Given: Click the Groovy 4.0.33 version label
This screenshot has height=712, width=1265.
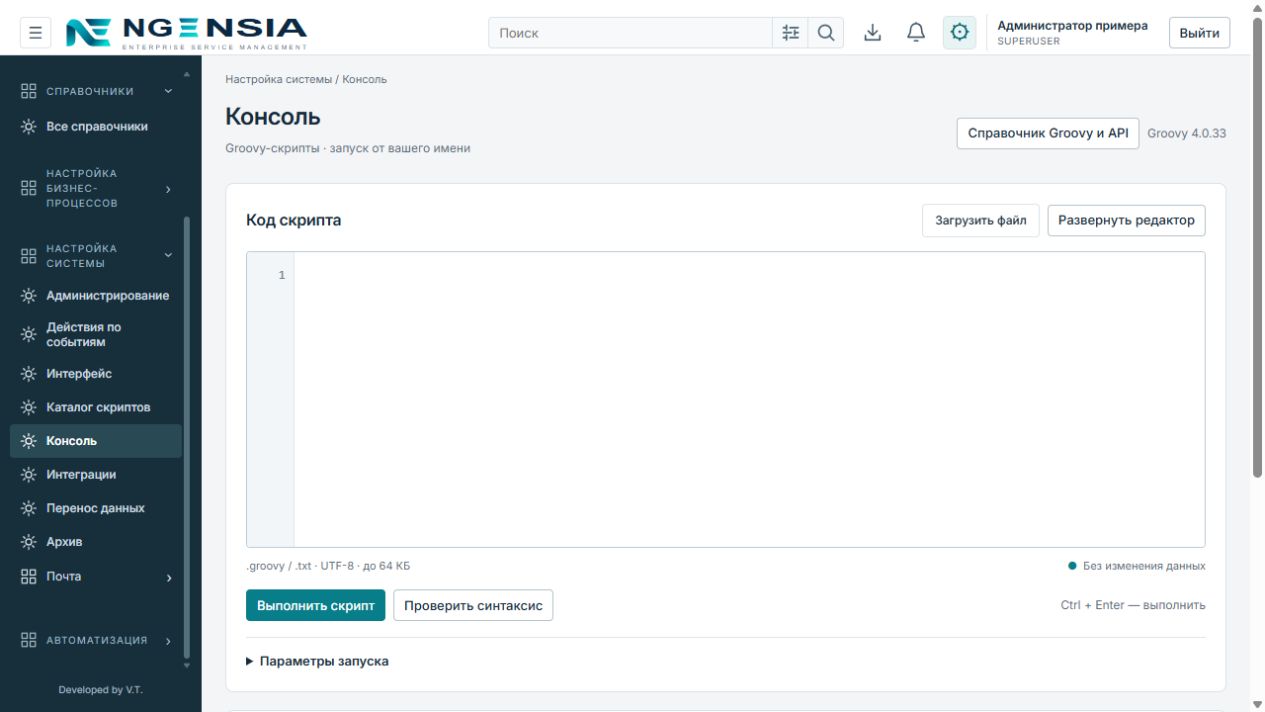Looking at the screenshot, I should 1186,133.
